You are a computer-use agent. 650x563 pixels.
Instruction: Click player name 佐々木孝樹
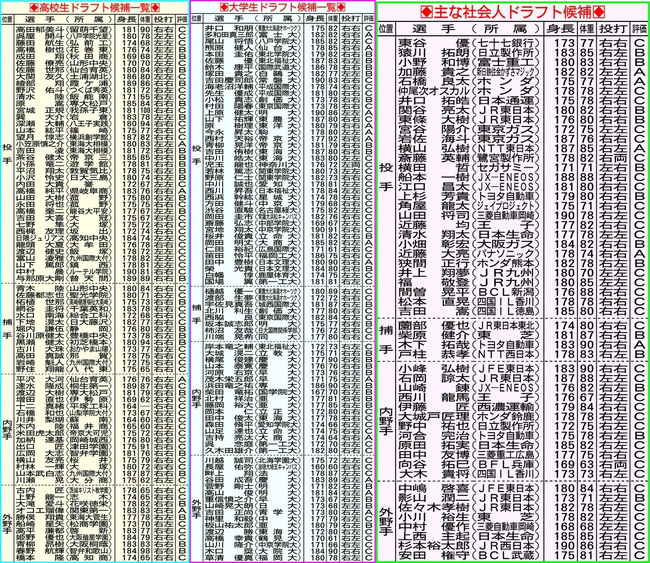pyautogui.click(x=434, y=507)
